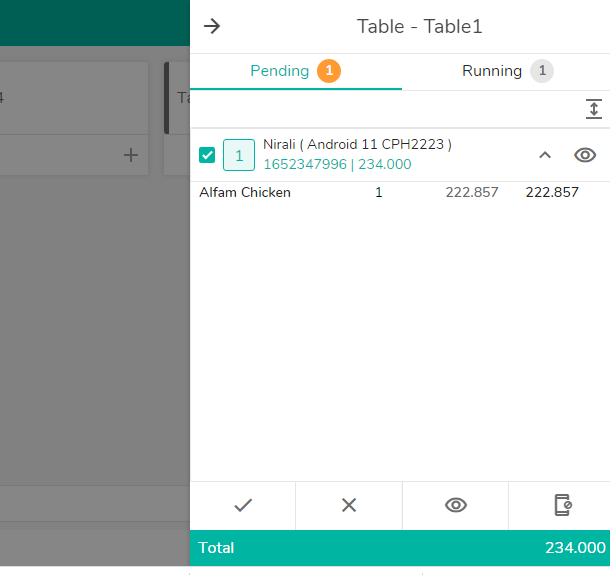View Nirali order via eye icon
Screen dimensions: 610x575
point(585,155)
